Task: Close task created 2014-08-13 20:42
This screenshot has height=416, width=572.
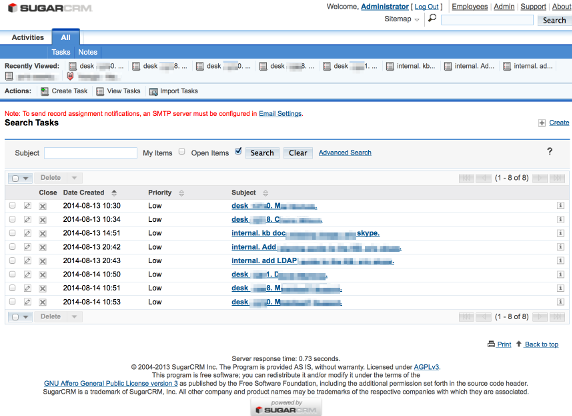Action: [43, 247]
